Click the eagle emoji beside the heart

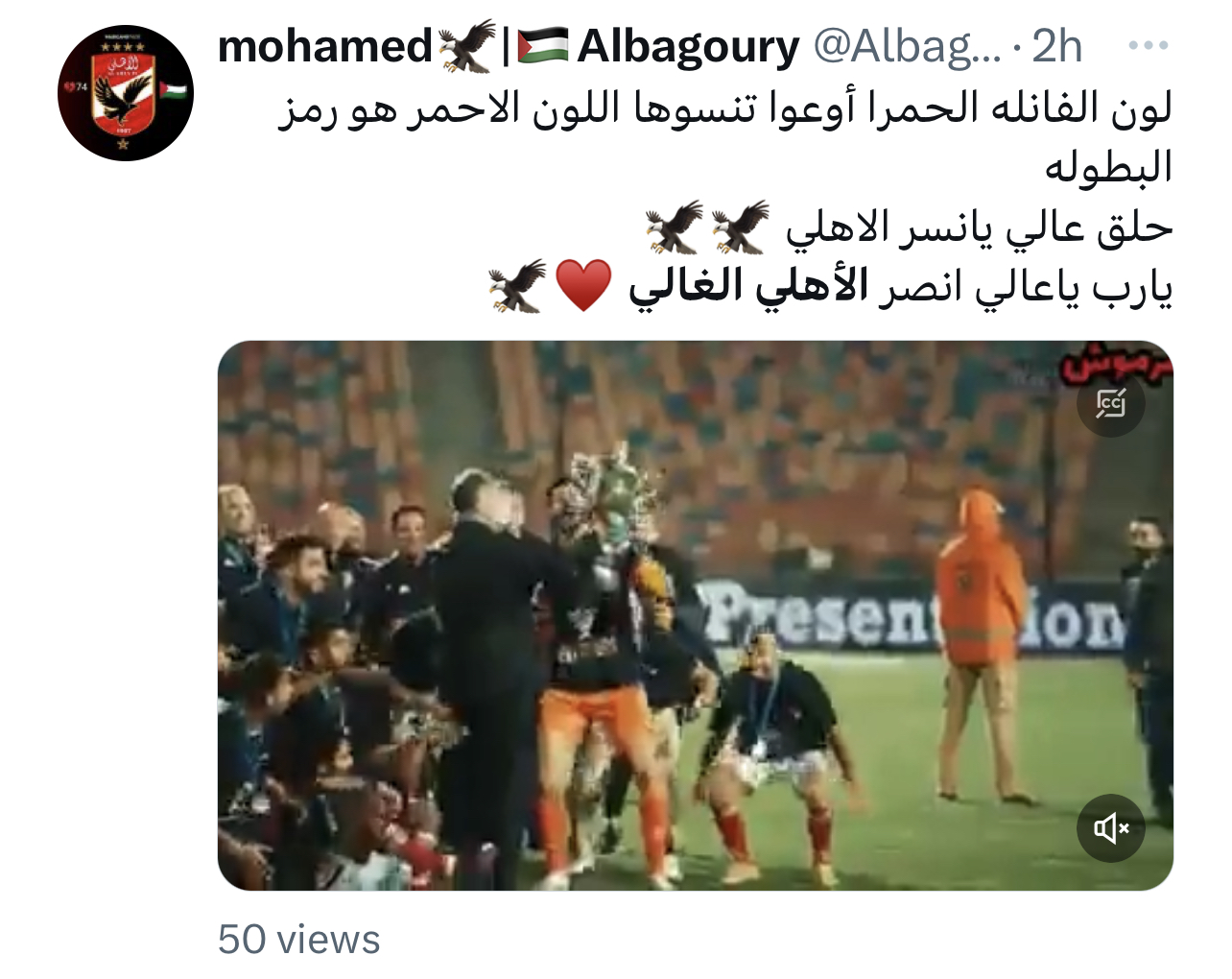tap(518, 286)
